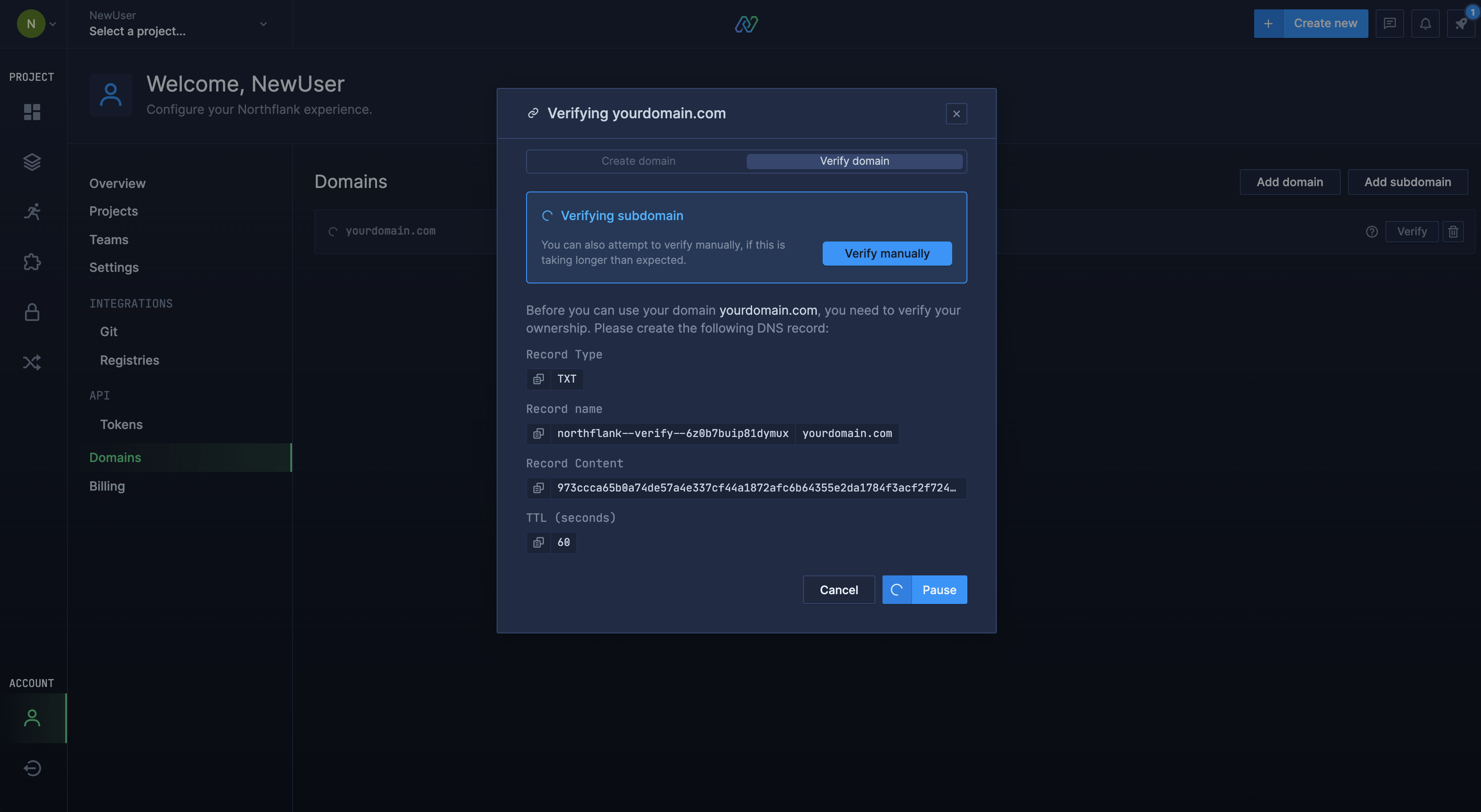Click the logout icon in sidebar
This screenshot has height=812, width=1481.
tap(32, 768)
